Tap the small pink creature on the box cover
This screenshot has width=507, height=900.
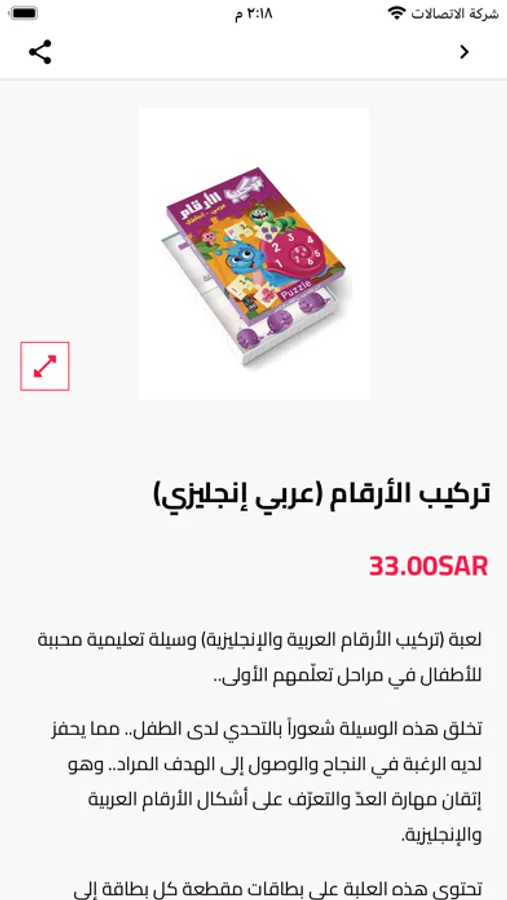[x=207, y=238]
